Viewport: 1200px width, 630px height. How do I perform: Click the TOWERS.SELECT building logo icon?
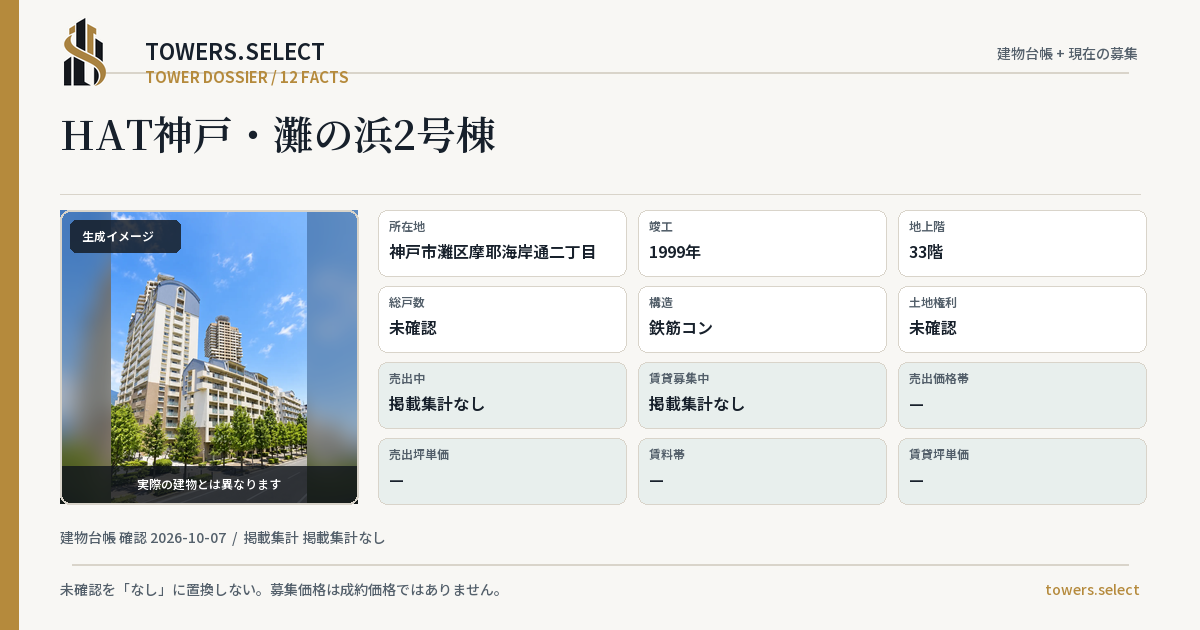click(85, 52)
